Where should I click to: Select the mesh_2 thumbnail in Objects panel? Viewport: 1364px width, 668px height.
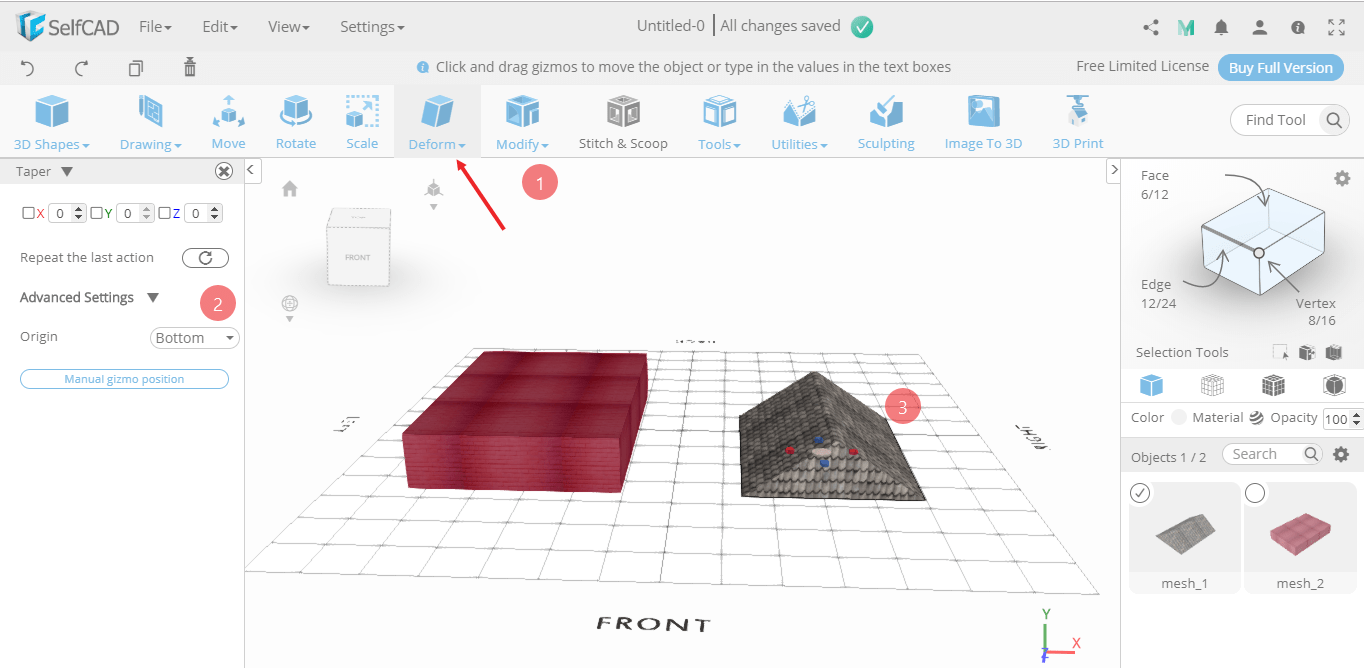tap(1299, 533)
